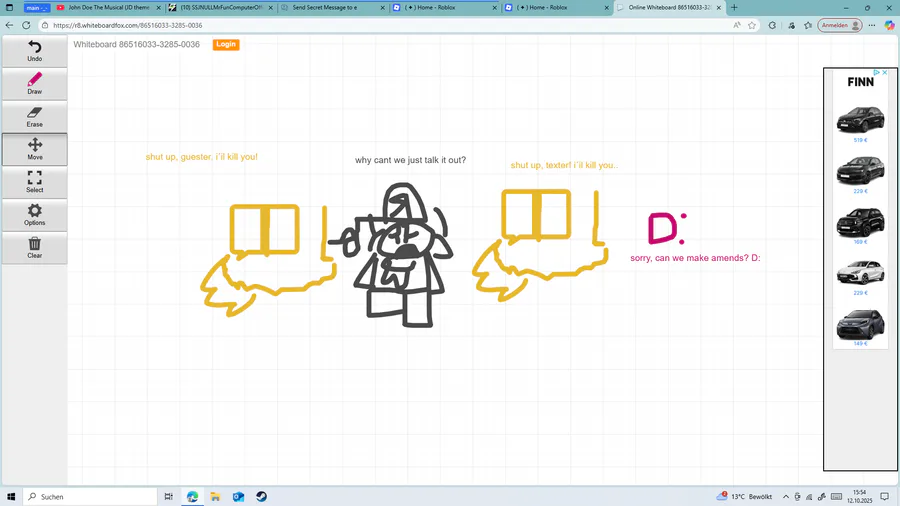Open the Copilot sidebar icon
Viewport: 900px width, 506px height.
coord(889,25)
